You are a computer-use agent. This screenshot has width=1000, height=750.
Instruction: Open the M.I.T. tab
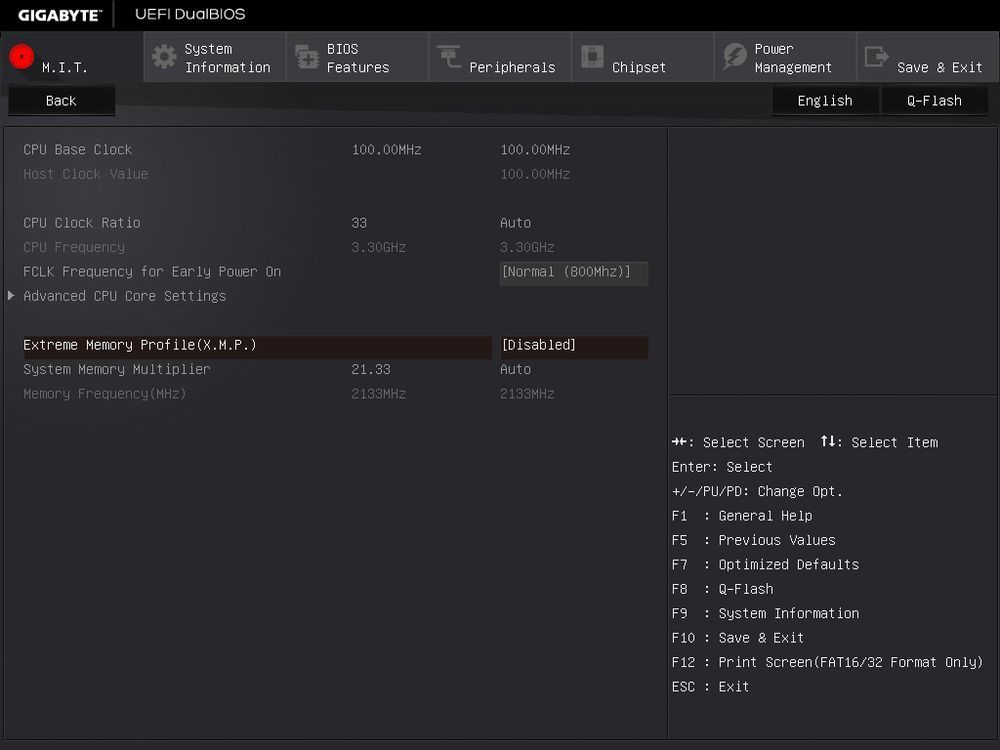72,57
